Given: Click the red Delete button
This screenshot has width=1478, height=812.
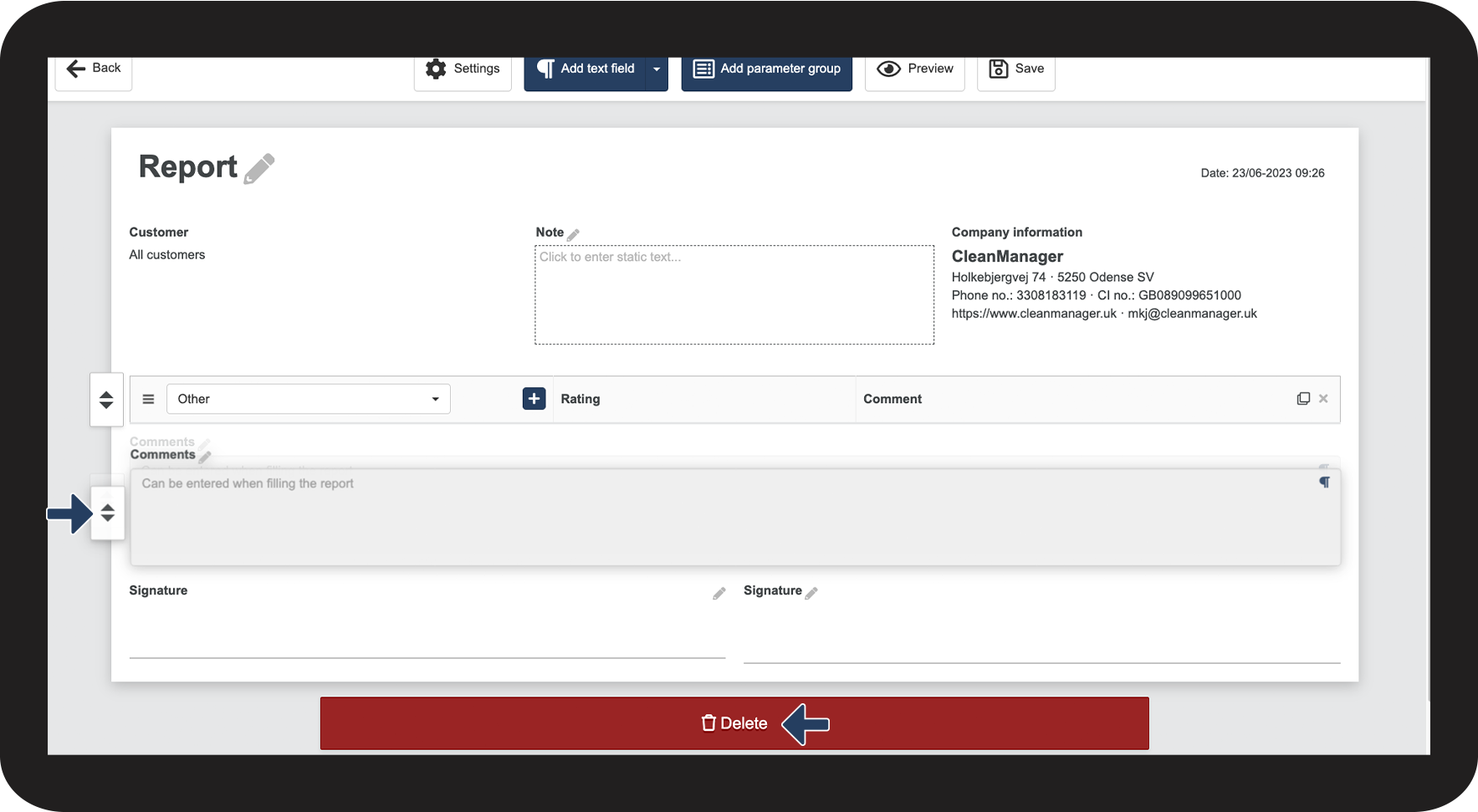Looking at the screenshot, I should pyautogui.click(x=734, y=723).
